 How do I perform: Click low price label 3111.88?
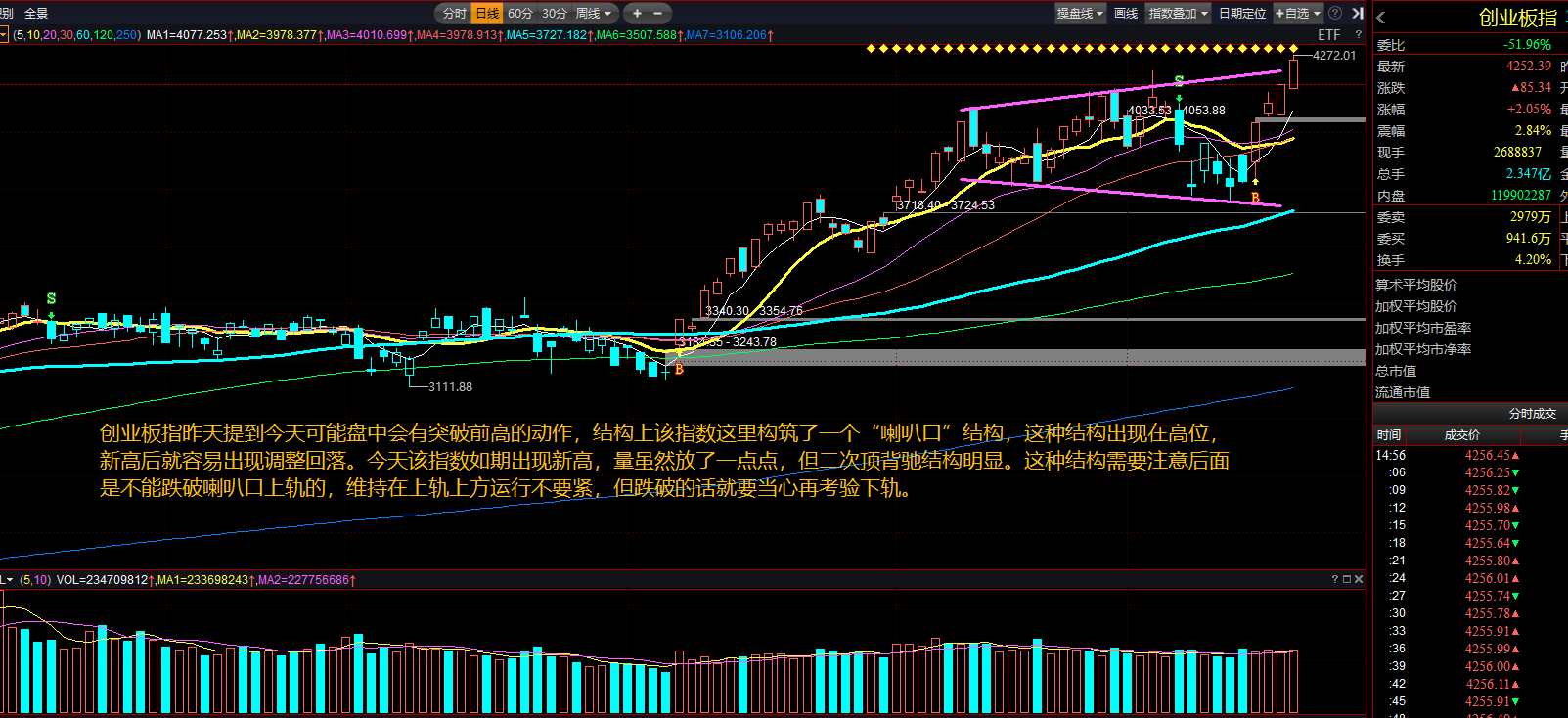point(450,387)
